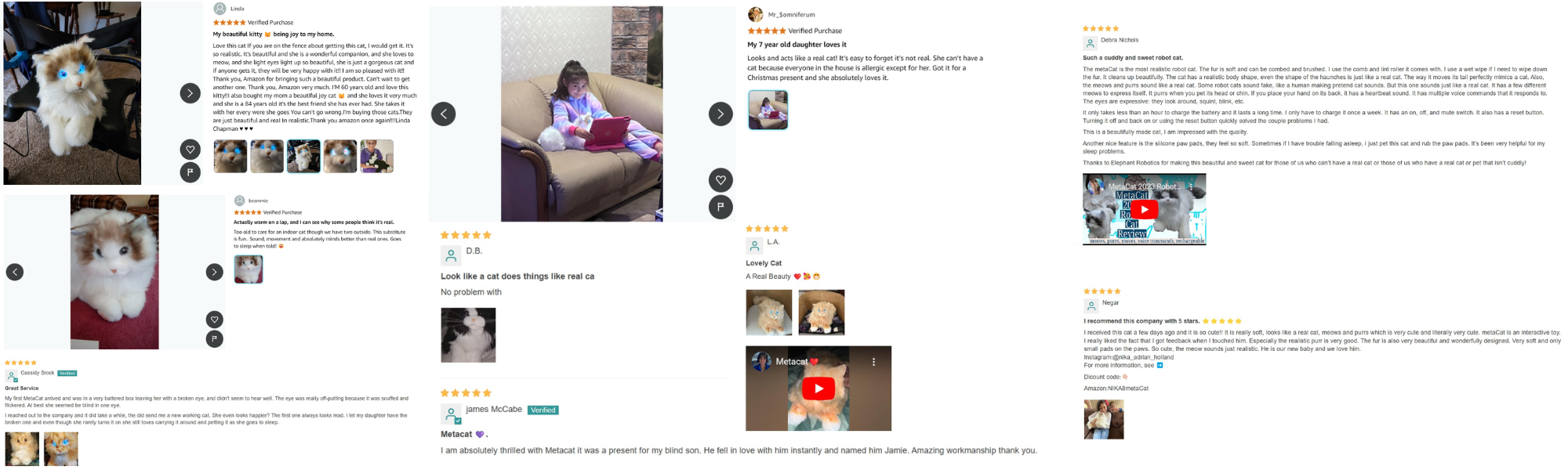The image size is (1568, 470).
Task: Like Linda's cat photo with heart icon
Action: click(191, 149)
